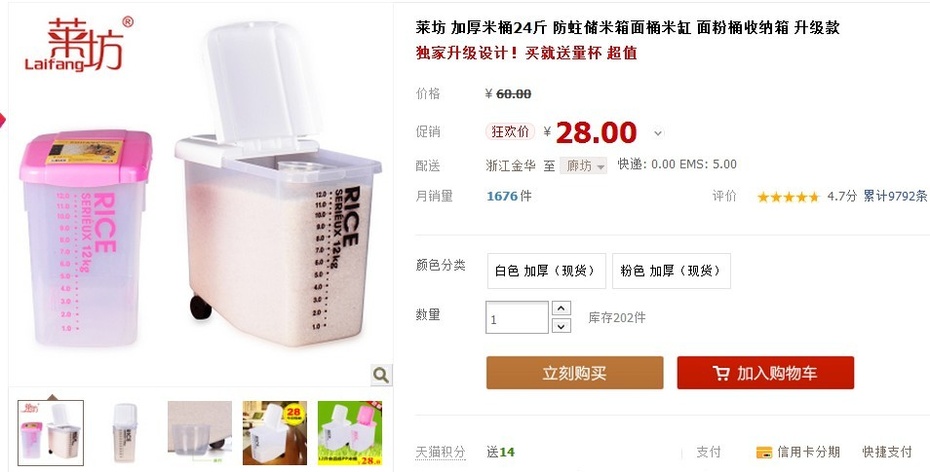Screen dimensions: 930x472
Task: Open the 累计9792条 reviews link
Action: tap(895, 196)
